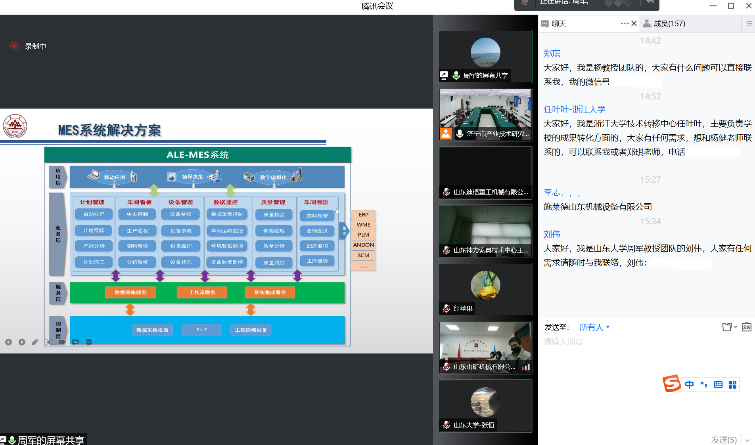Click the chat history save icon
The image size is (755, 445).
pos(746,326)
